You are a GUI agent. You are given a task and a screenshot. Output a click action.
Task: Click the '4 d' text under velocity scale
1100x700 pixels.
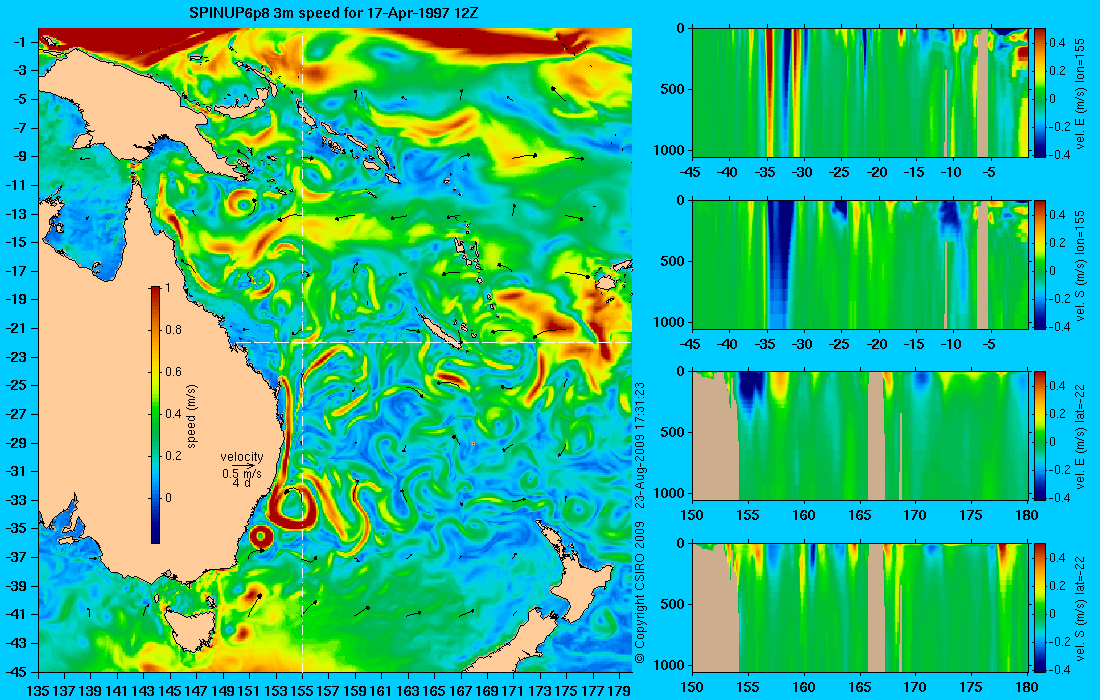tap(241, 483)
